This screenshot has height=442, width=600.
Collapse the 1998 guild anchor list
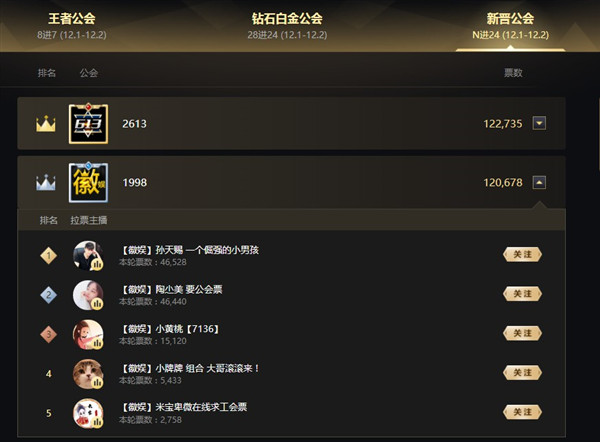[x=539, y=183]
